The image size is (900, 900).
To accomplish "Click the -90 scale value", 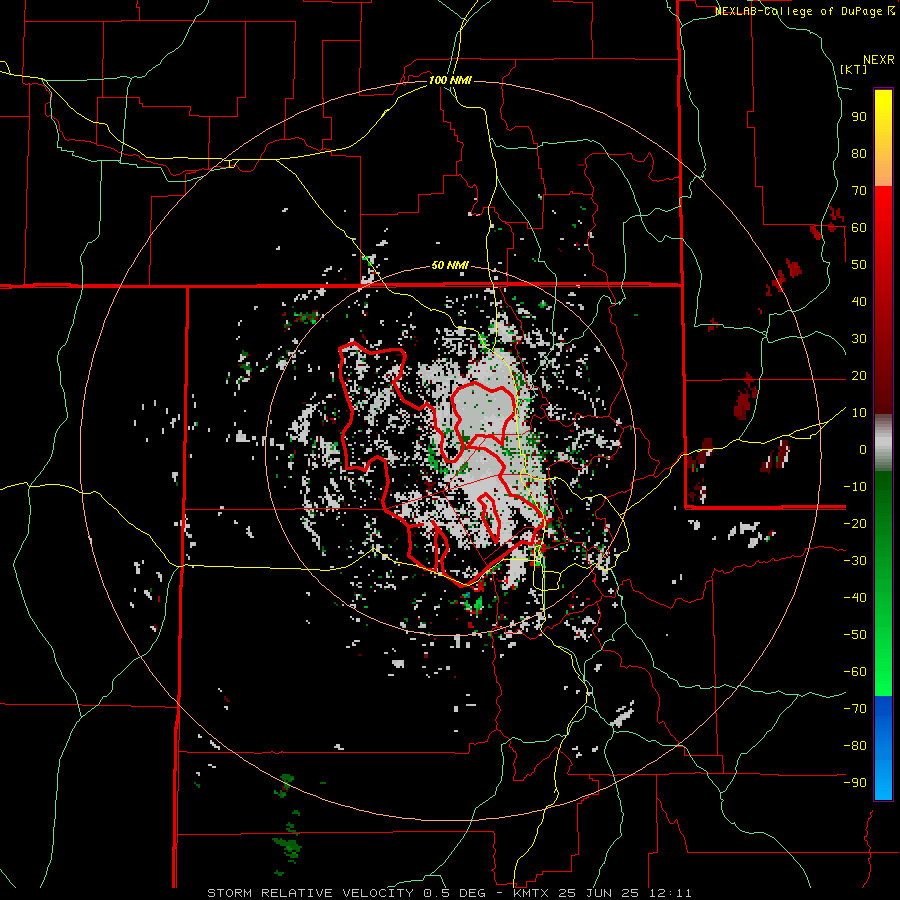I will (x=856, y=783).
